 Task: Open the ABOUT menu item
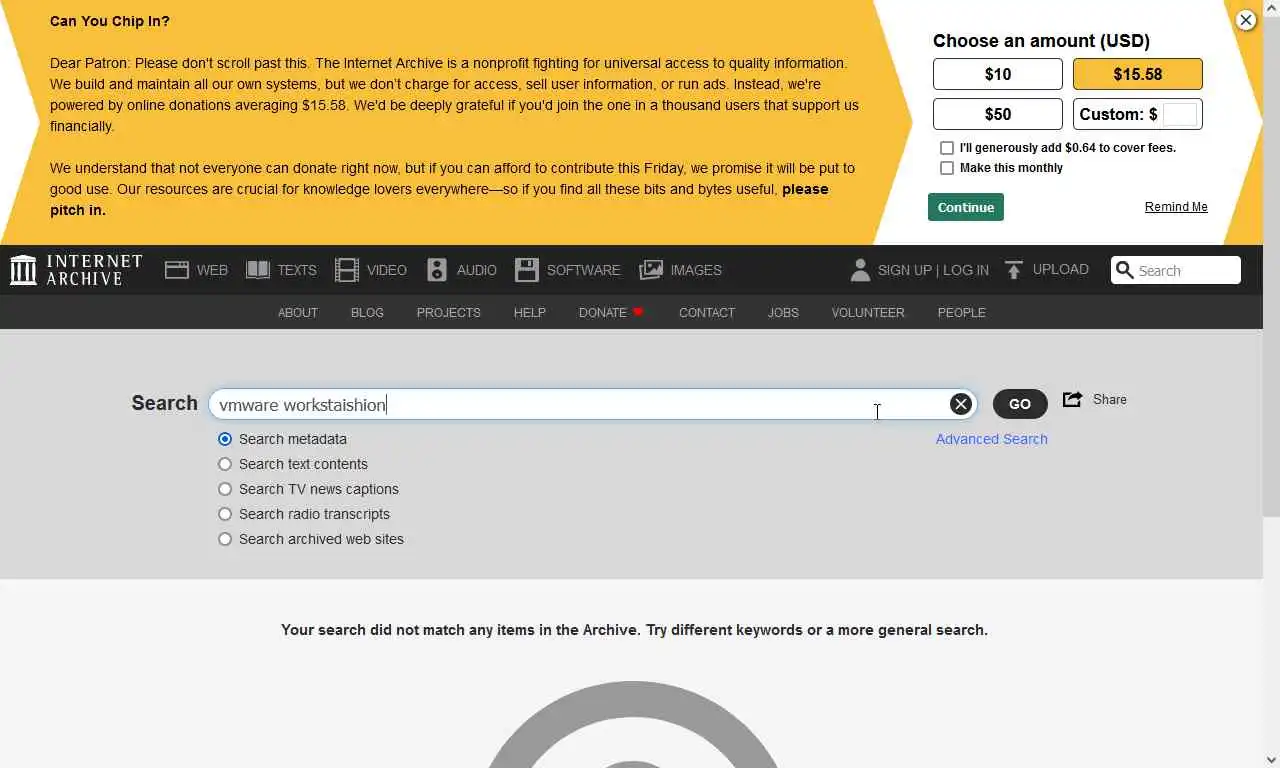[298, 312]
